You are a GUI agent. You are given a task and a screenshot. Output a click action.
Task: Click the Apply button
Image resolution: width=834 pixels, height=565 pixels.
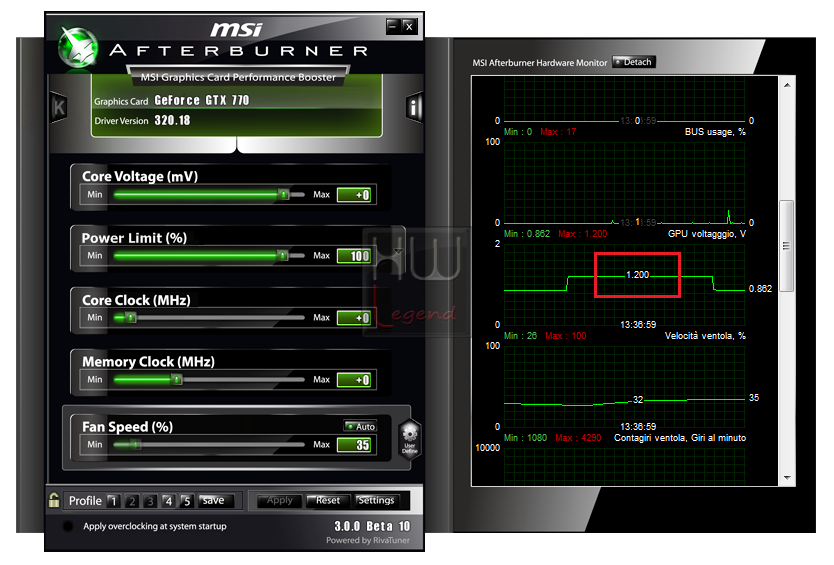[x=280, y=501]
